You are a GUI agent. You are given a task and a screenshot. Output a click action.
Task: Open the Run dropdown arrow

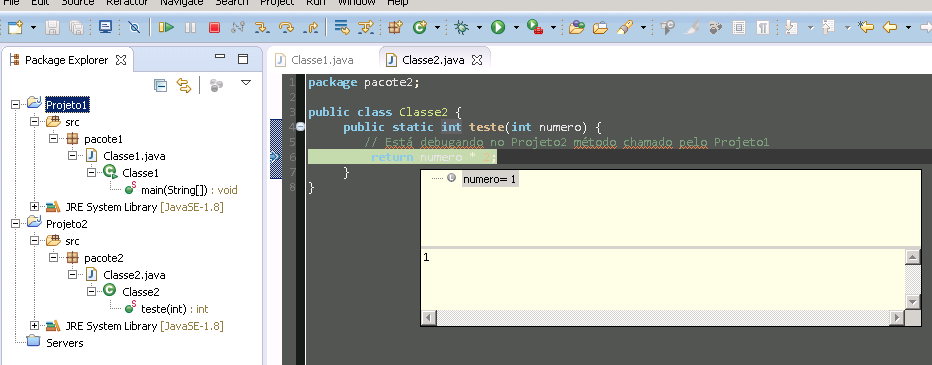coord(516,27)
